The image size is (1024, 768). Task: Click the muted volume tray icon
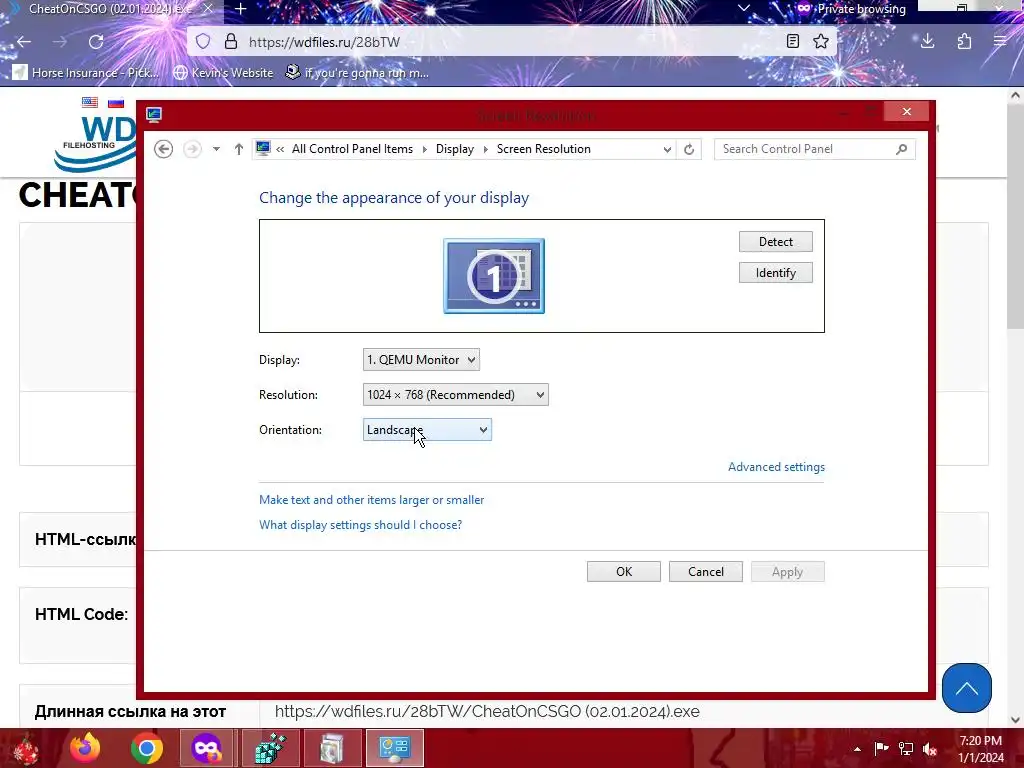pos(929,748)
